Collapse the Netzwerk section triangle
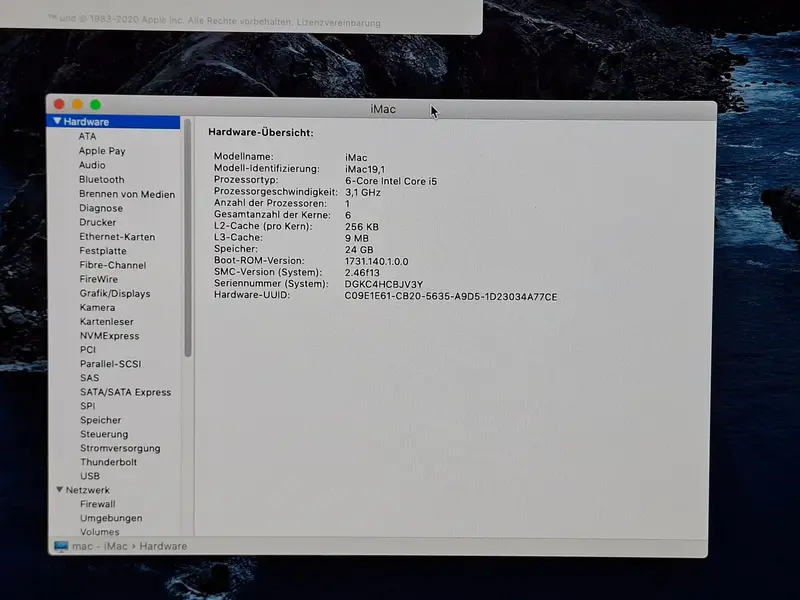 tap(59, 490)
